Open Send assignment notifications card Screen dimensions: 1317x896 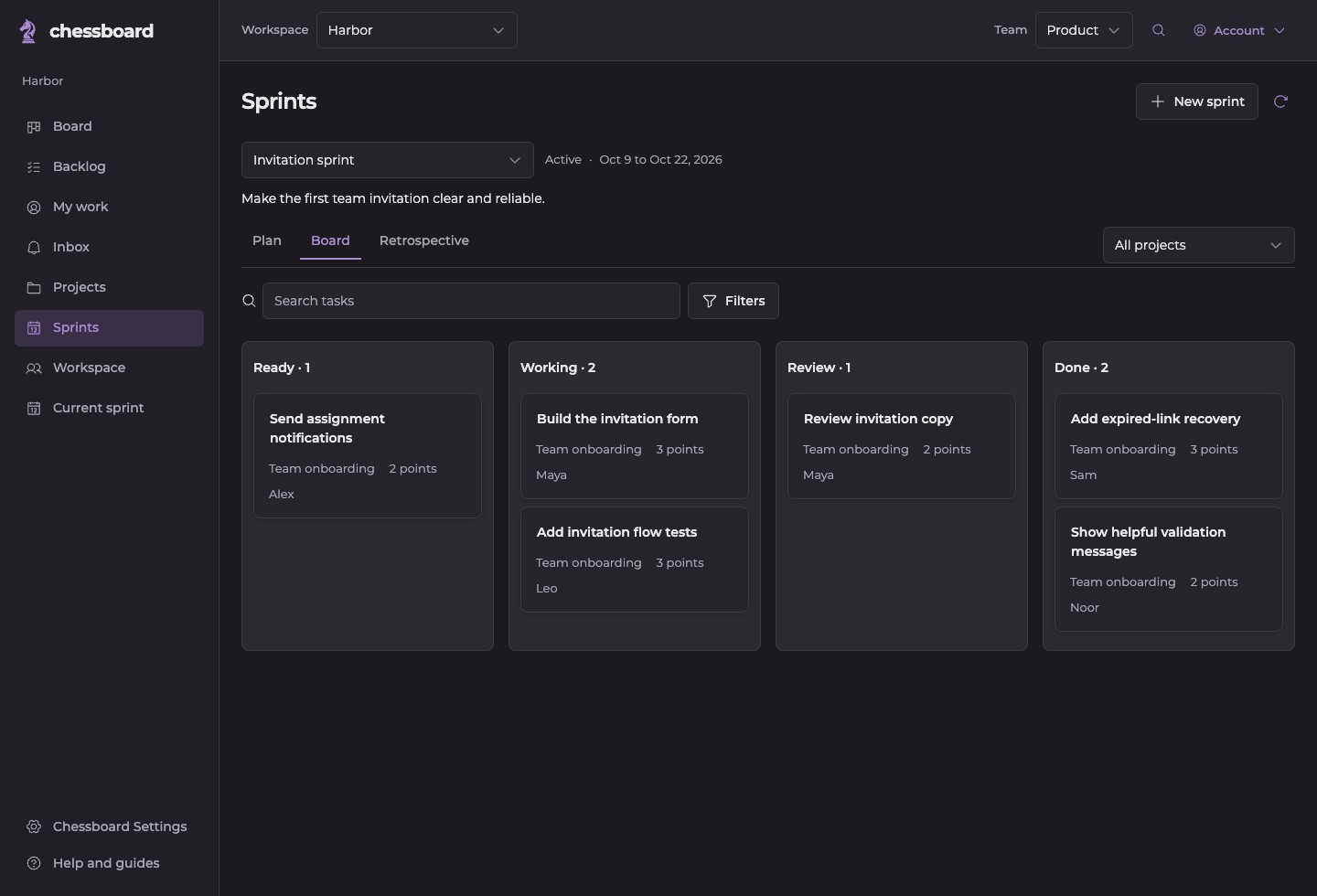(x=368, y=456)
